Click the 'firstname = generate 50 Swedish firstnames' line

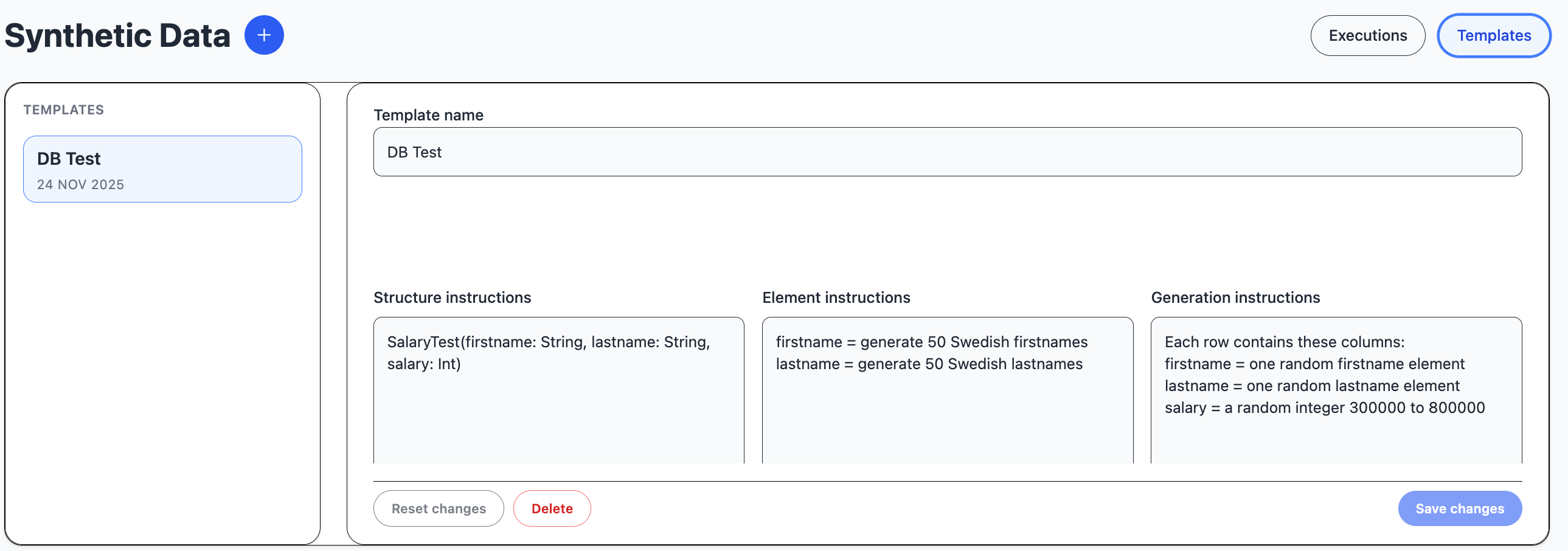[x=931, y=342]
